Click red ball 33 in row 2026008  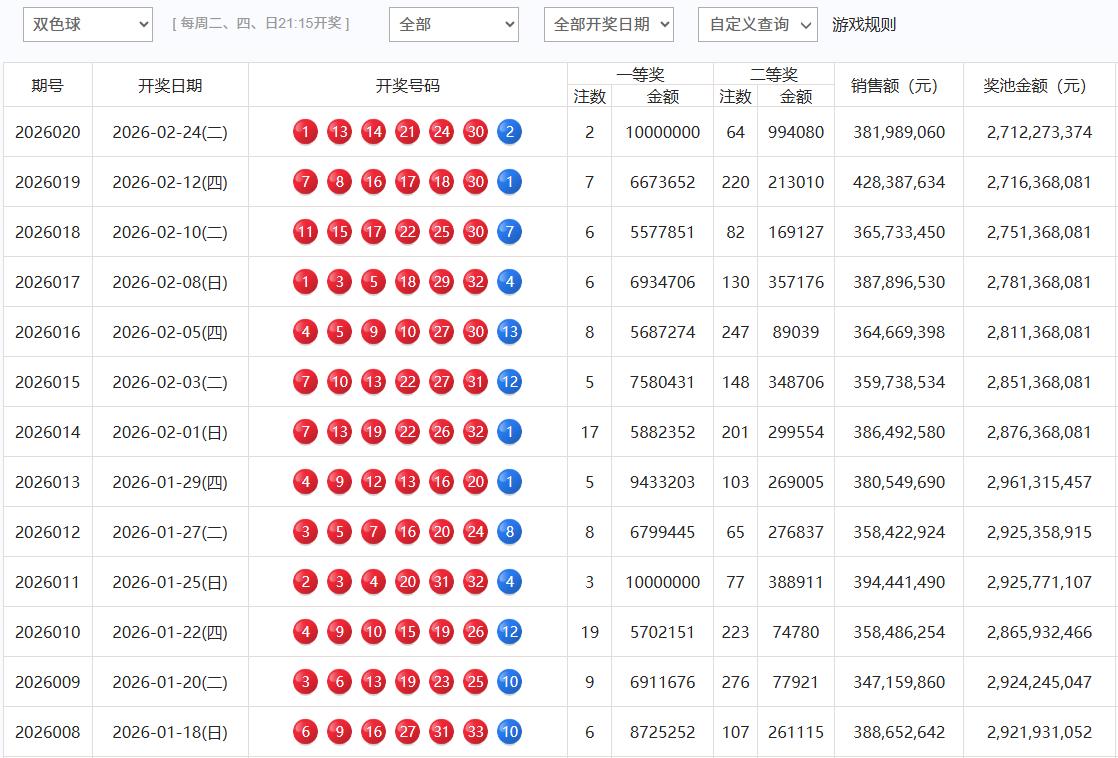click(x=475, y=732)
